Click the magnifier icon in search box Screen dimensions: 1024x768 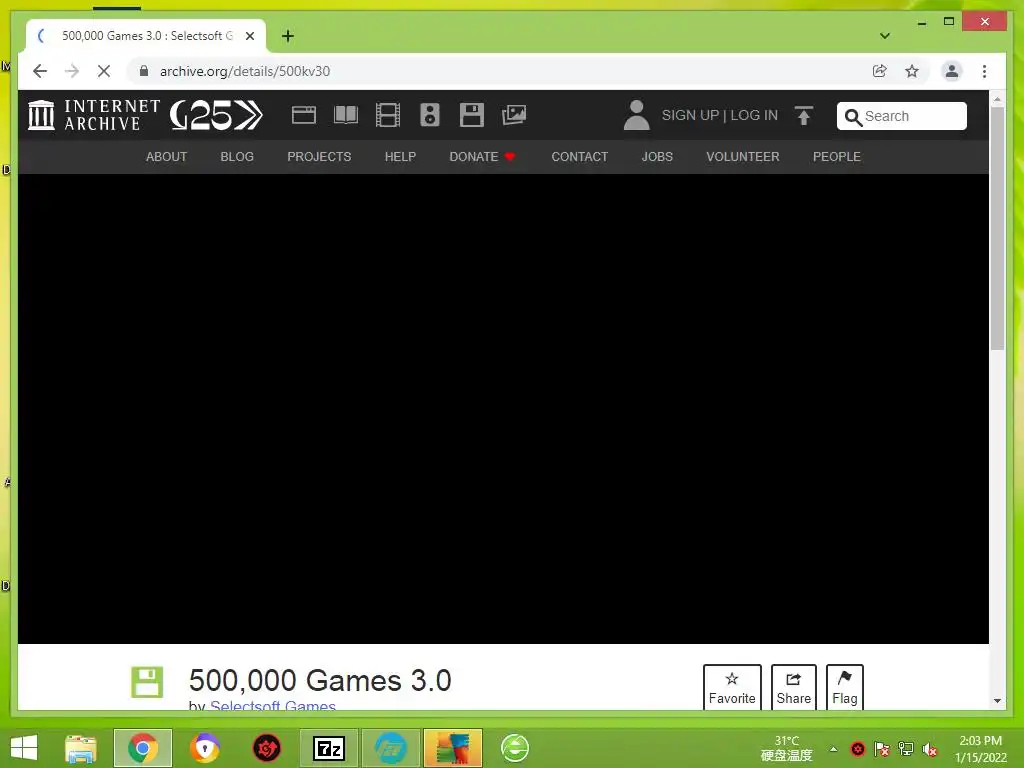(853, 117)
